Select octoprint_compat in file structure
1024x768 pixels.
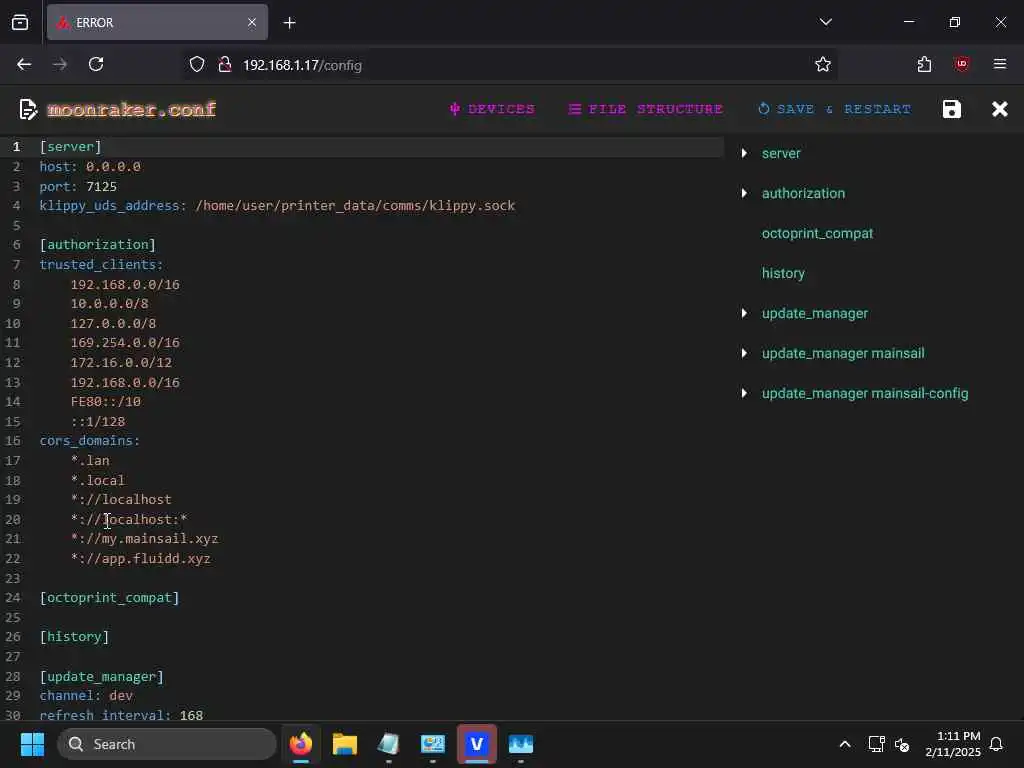tap(817, 233)
